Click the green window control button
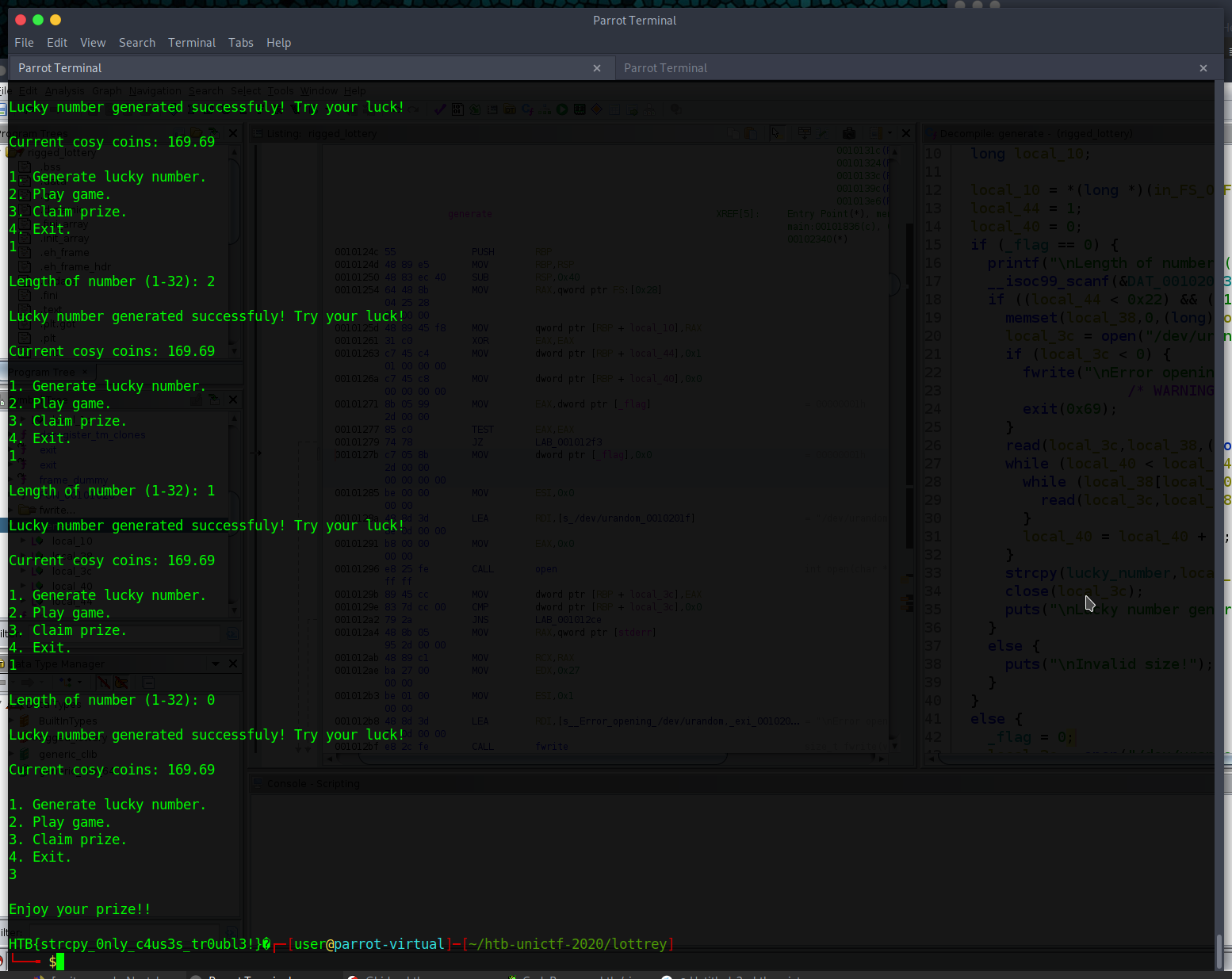This screenshot has width=1232, height=979. click(38, 20)
